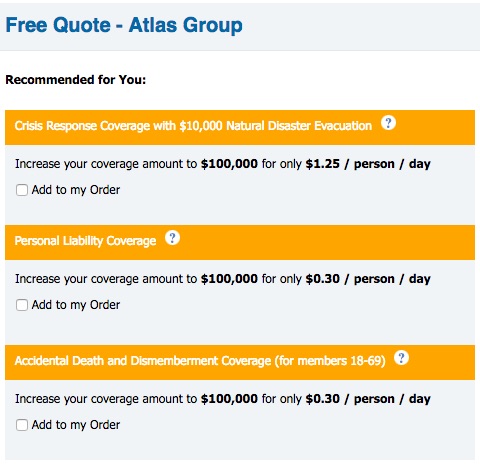Click the $100,000 amount in Crisis Response section
The image size is (480, 466).
point(229,164)
